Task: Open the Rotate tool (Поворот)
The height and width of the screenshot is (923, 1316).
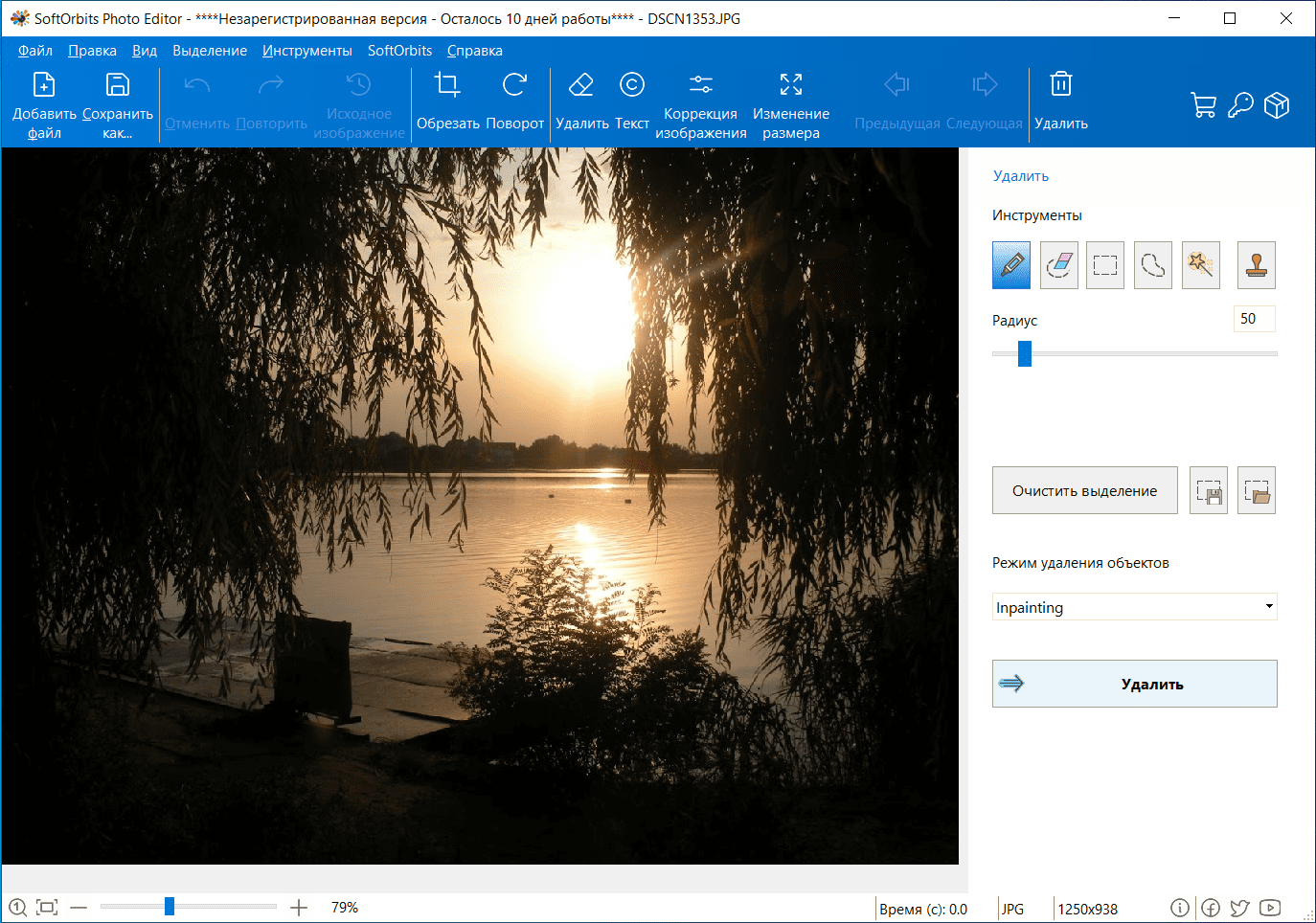Action: 514,101
